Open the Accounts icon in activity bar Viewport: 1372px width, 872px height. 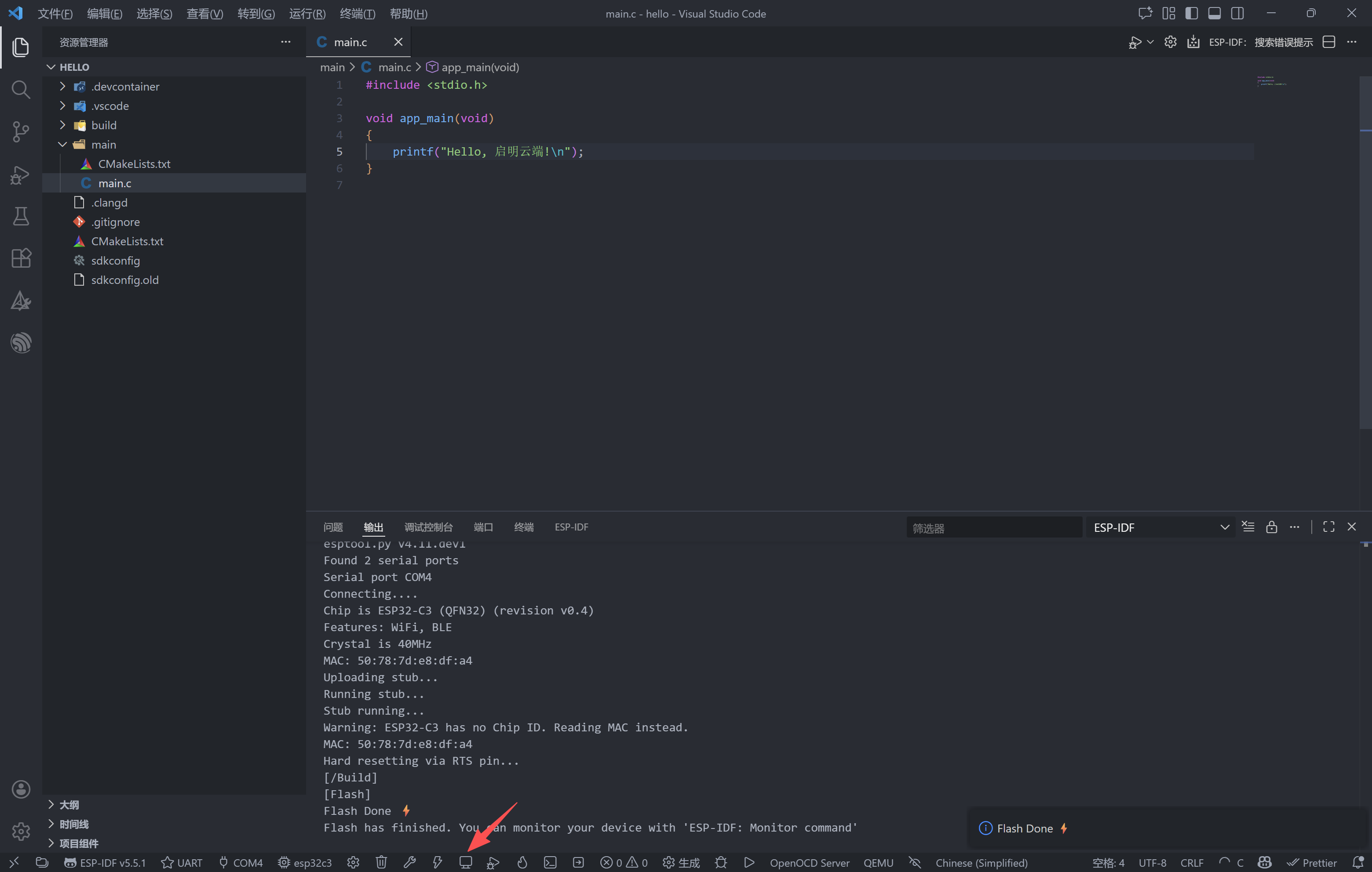[21, 789]
